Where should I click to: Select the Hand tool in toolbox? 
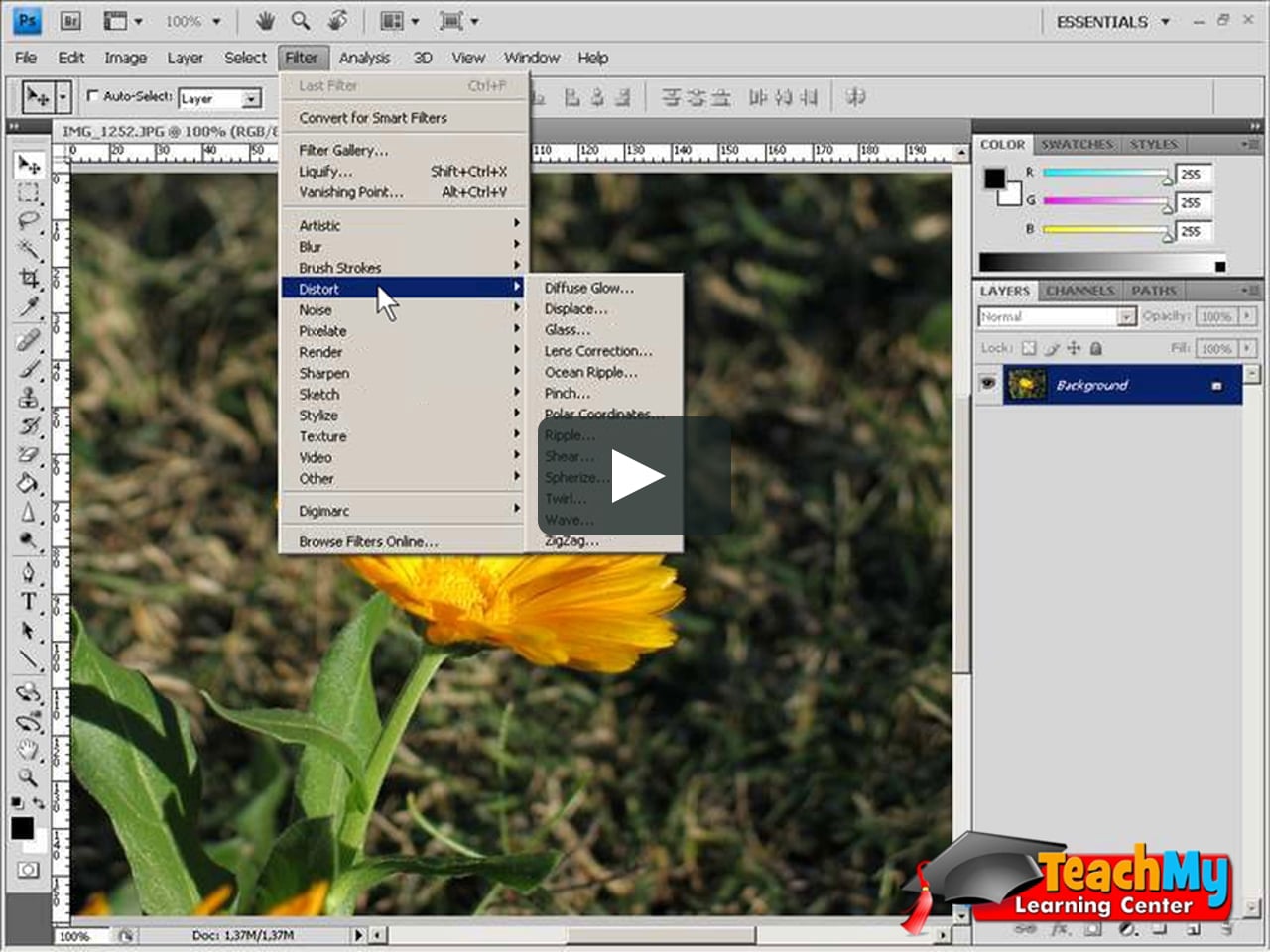click(x=28, y=749)
